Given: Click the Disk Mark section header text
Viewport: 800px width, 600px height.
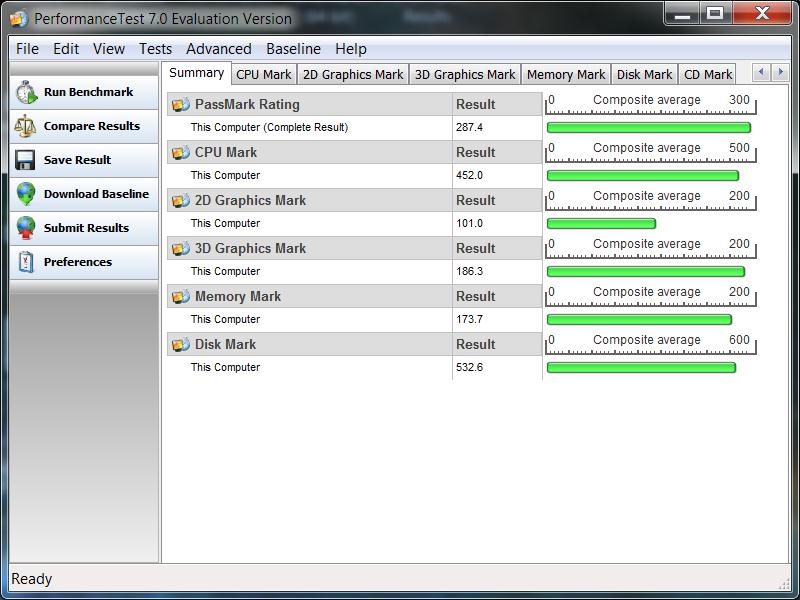Looking at the screenshot, I should (x=226, y=344).
